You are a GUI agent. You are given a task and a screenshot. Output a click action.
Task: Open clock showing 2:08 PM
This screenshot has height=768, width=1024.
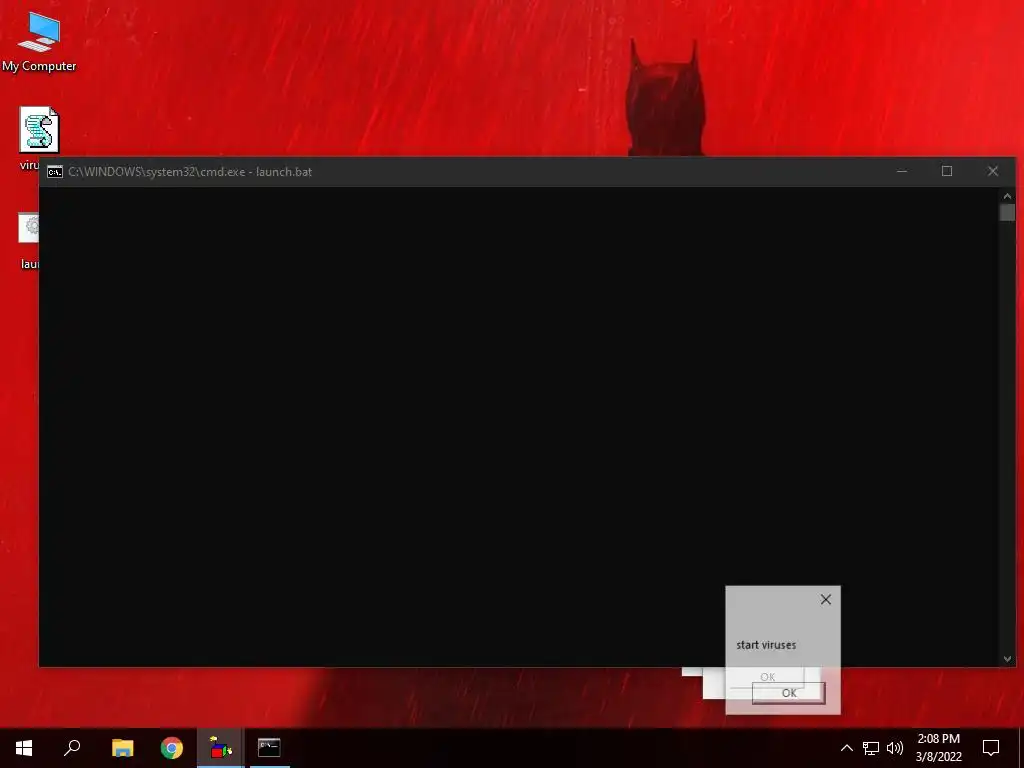[938, 748]
